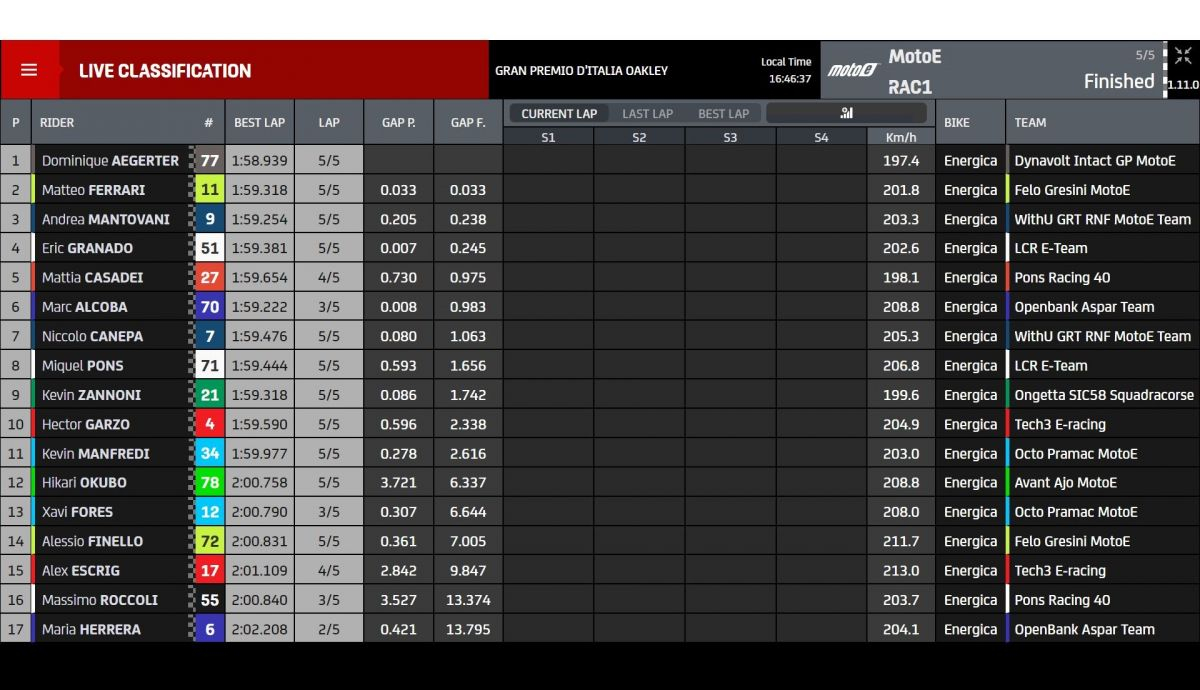Select rider Kevin MANFREDI
Screen dimensions: 1200x690
tap(95, 453)
